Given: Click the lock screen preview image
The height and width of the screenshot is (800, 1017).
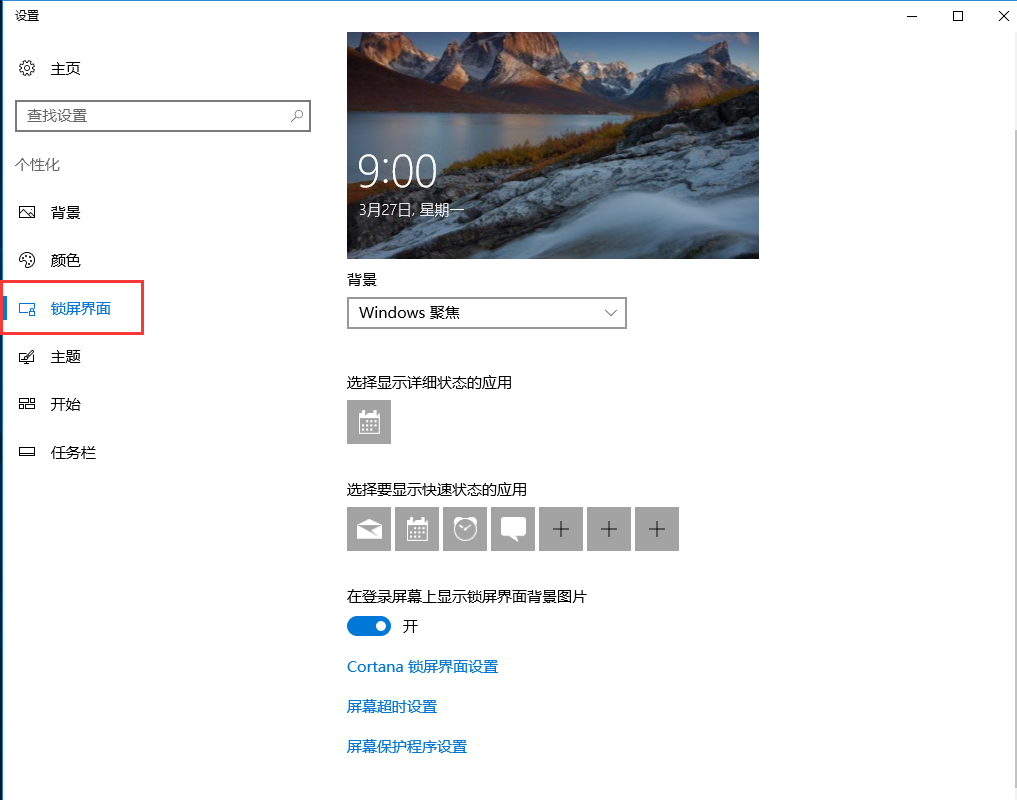Looking at the screenshot, I should pos(553,145).
